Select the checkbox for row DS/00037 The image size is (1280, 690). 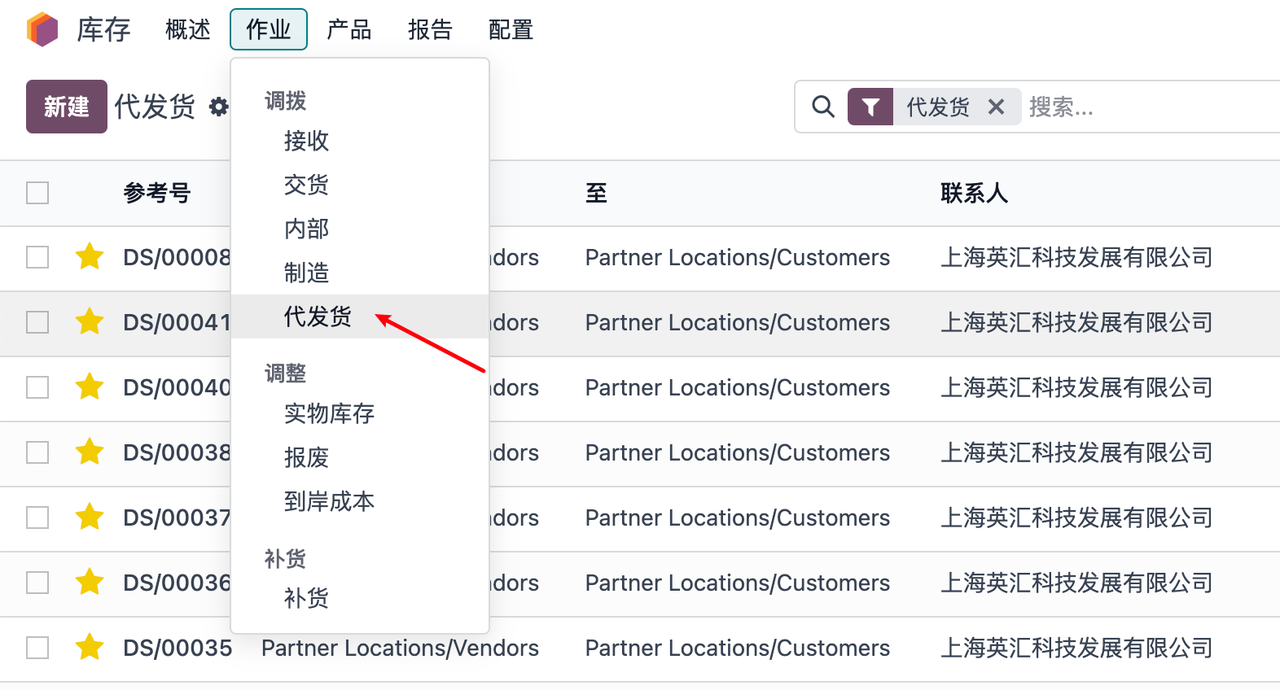[38, 518]
